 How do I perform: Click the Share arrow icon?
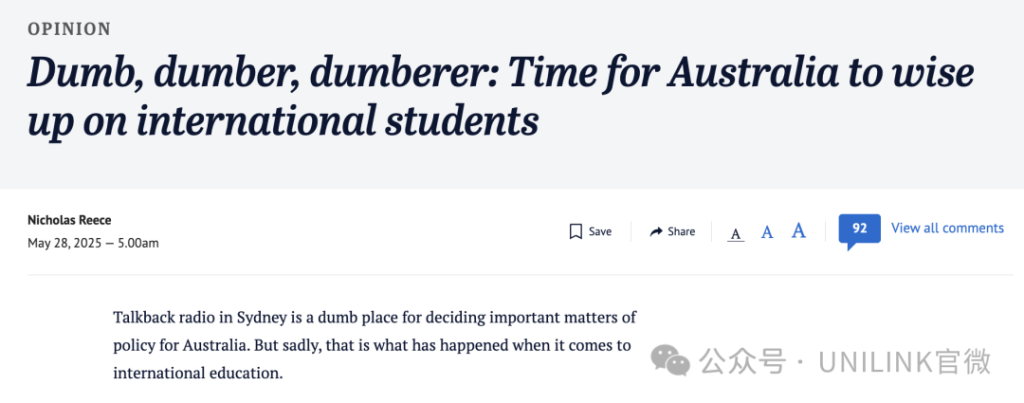coord(656,231)
